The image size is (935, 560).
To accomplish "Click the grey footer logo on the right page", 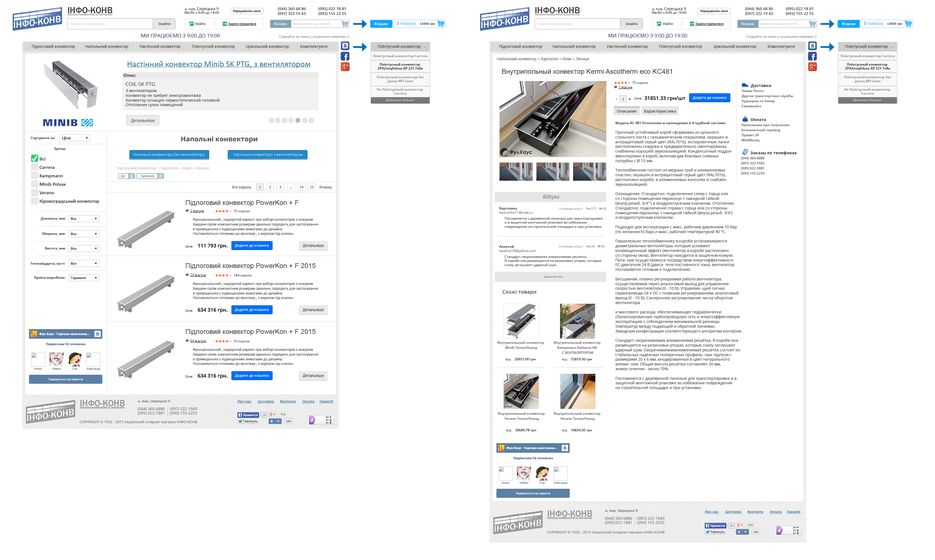I will 517,522.
